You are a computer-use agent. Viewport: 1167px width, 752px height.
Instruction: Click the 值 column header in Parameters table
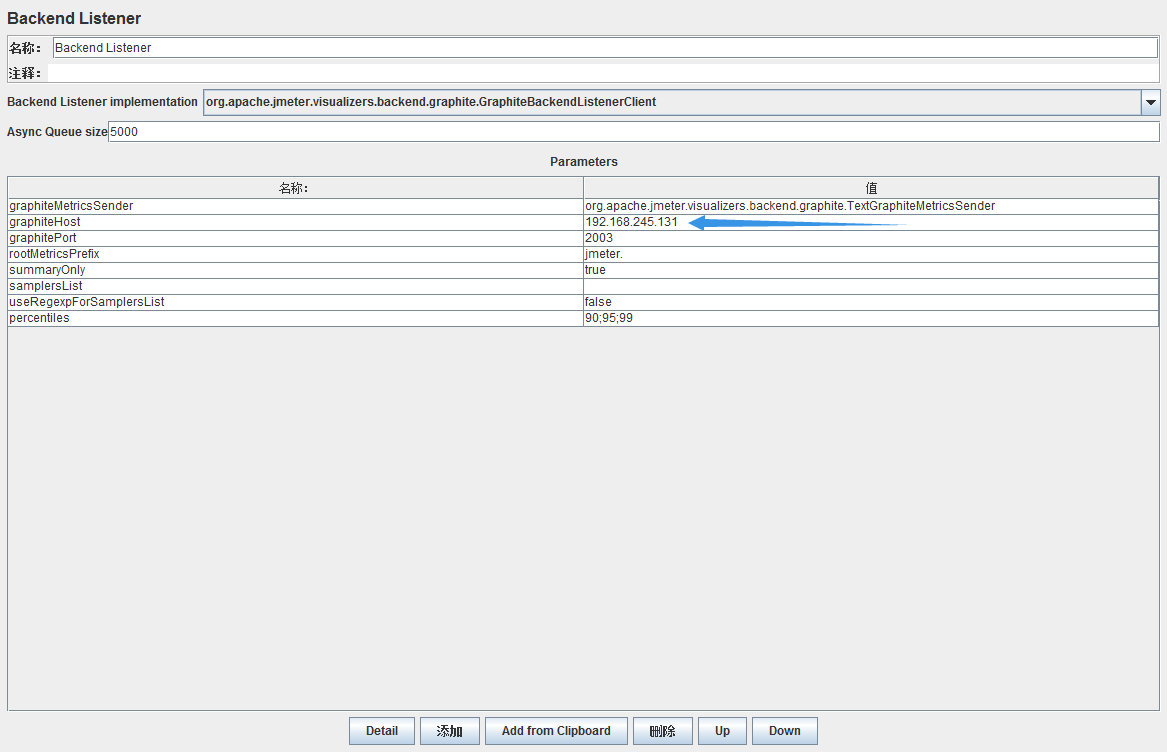(871, 188)
